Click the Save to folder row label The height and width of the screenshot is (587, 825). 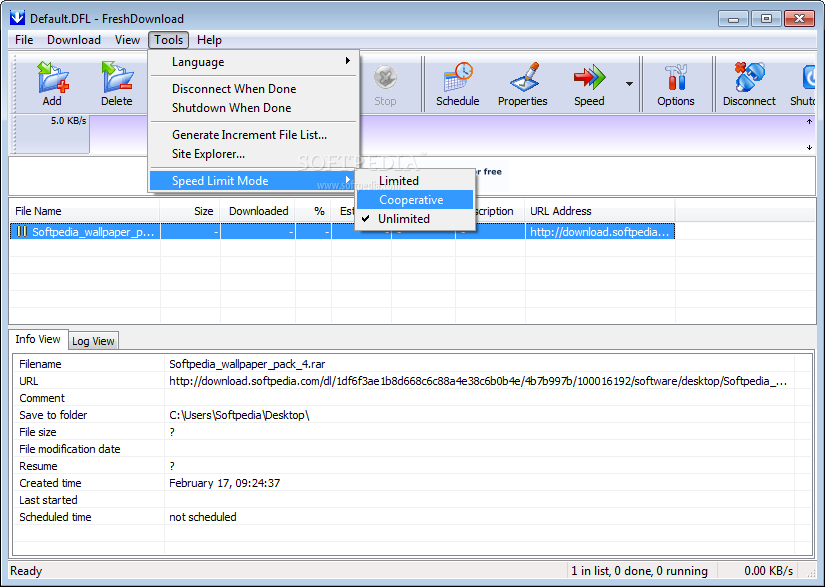53,415
